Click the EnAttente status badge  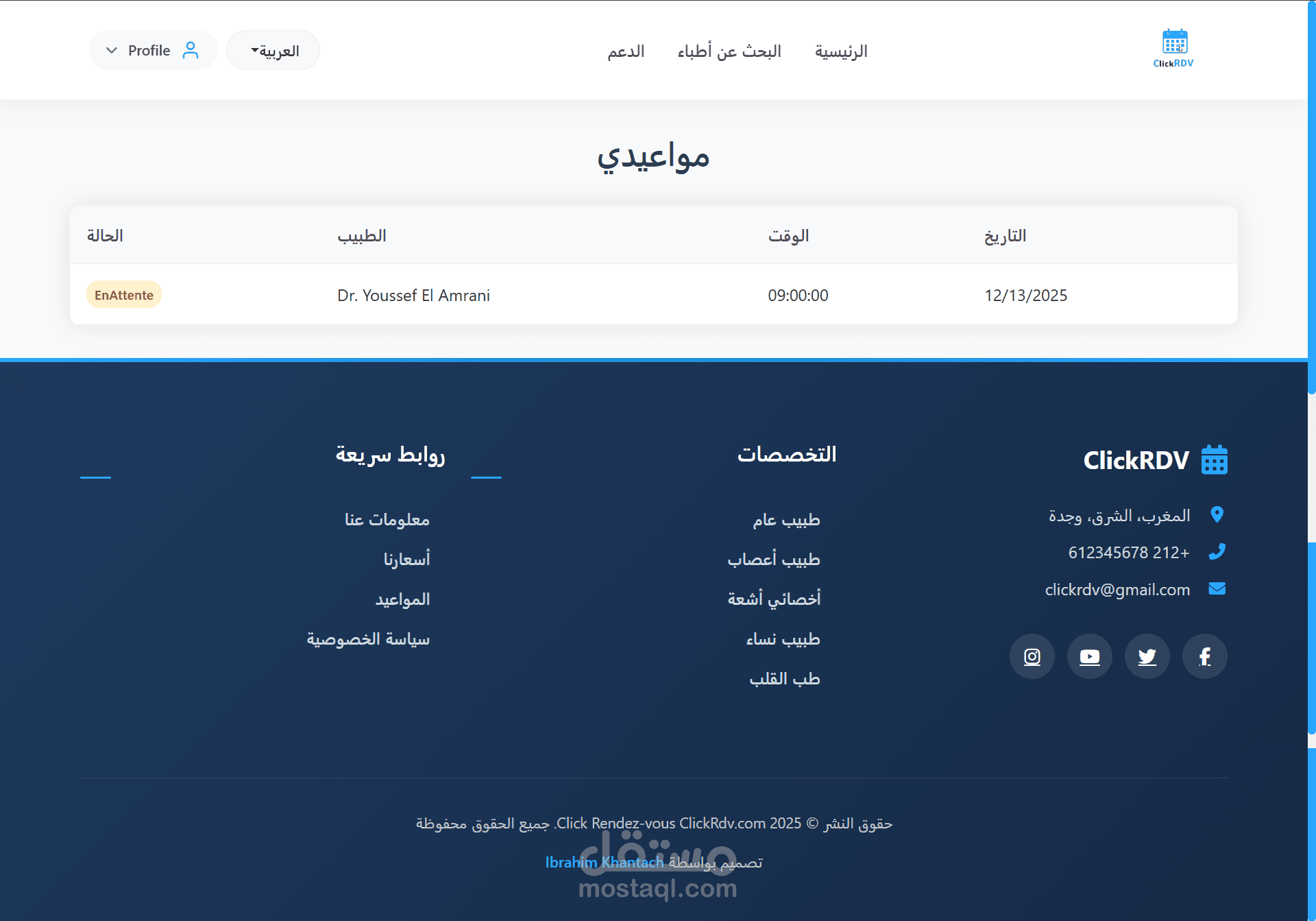pos(124,295)
